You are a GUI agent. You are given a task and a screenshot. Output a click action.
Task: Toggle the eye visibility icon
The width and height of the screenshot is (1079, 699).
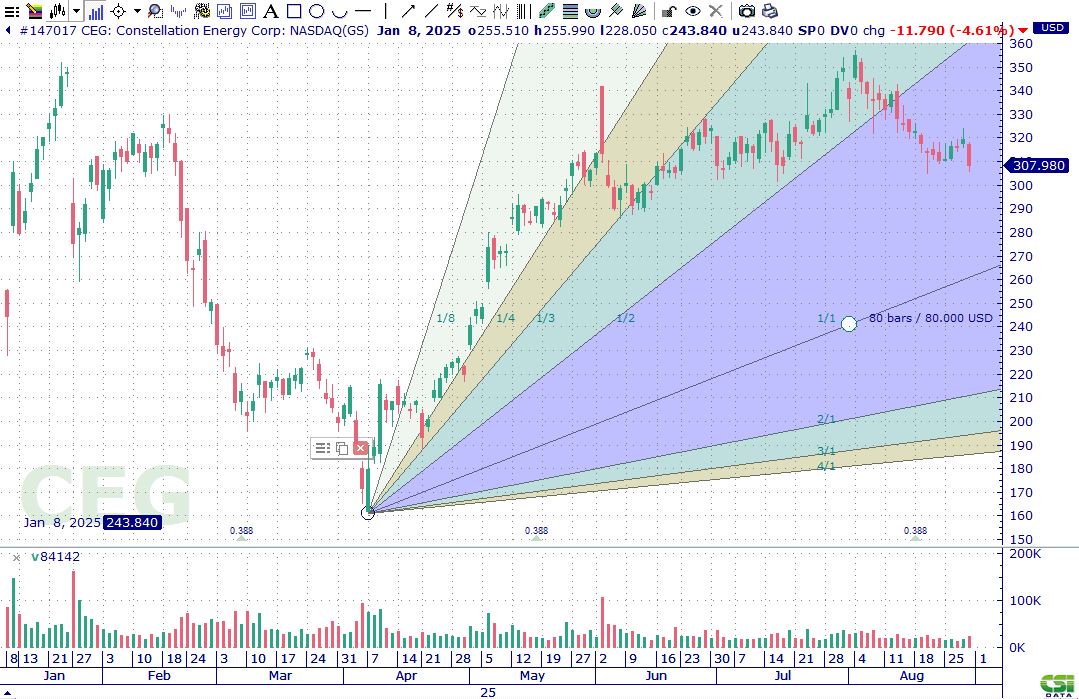692,11
